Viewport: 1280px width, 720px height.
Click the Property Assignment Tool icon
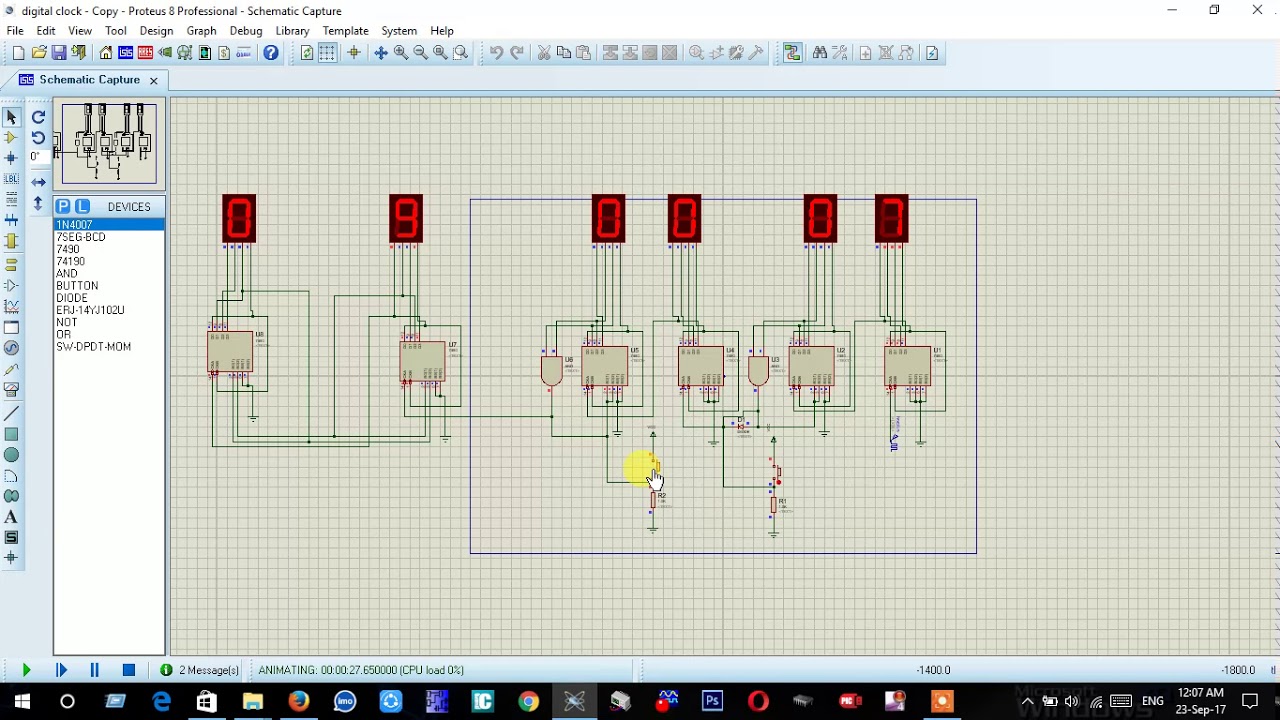840,53
